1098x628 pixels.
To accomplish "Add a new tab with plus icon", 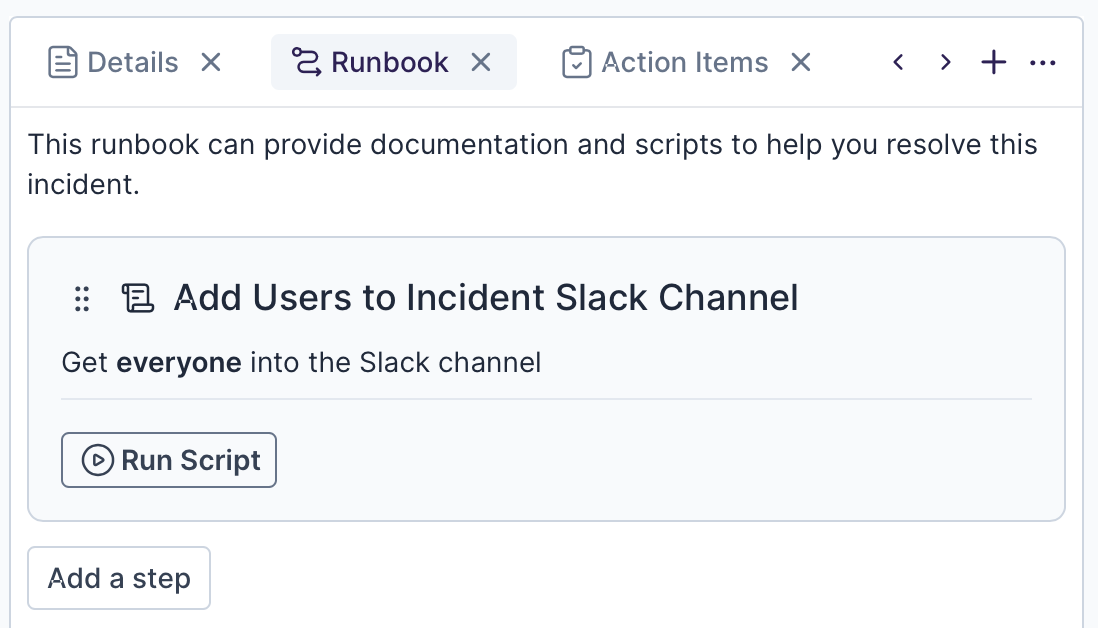I will point(993,63).
